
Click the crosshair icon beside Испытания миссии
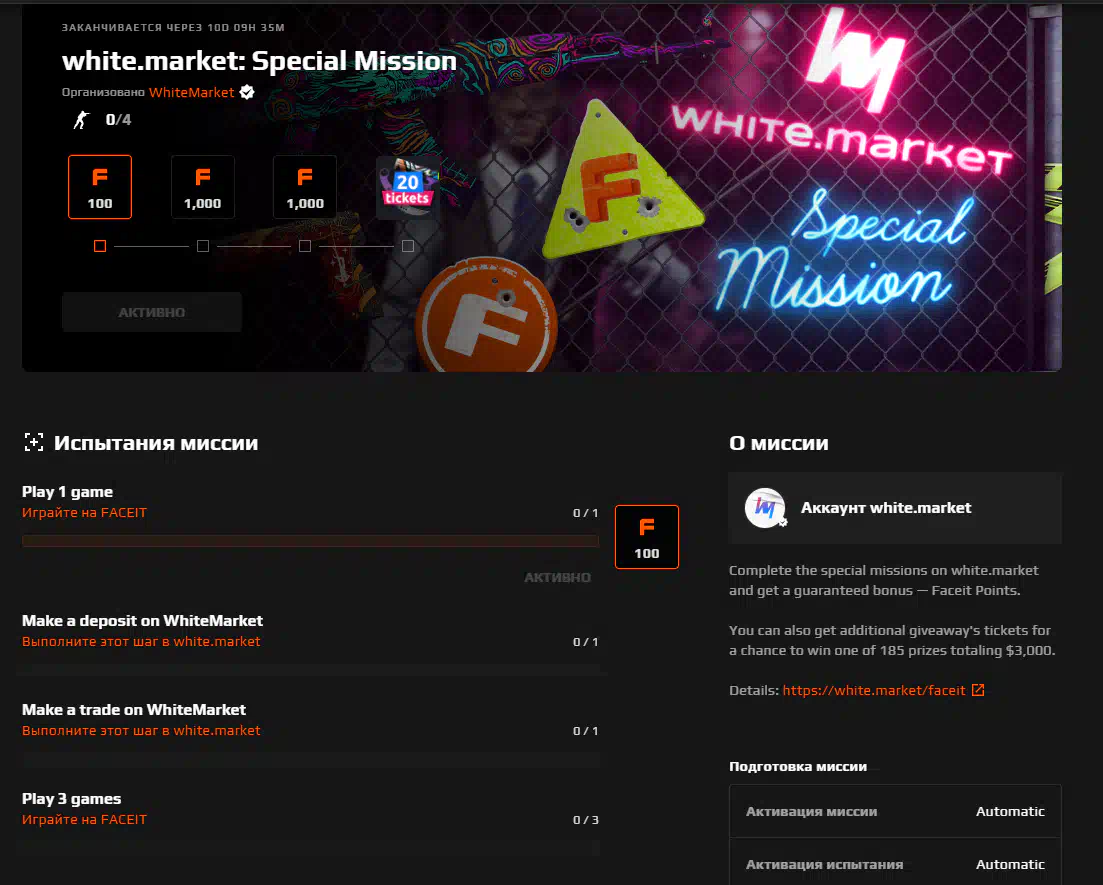pyautogui.click(x=34, y=442)
